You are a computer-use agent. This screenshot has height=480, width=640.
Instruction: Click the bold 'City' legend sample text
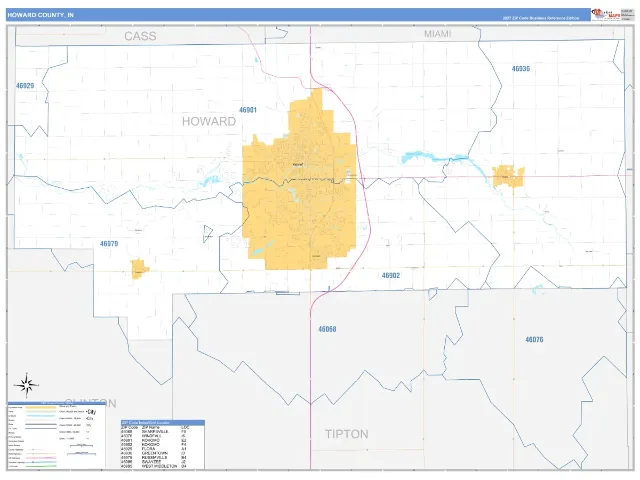[91, 412]
